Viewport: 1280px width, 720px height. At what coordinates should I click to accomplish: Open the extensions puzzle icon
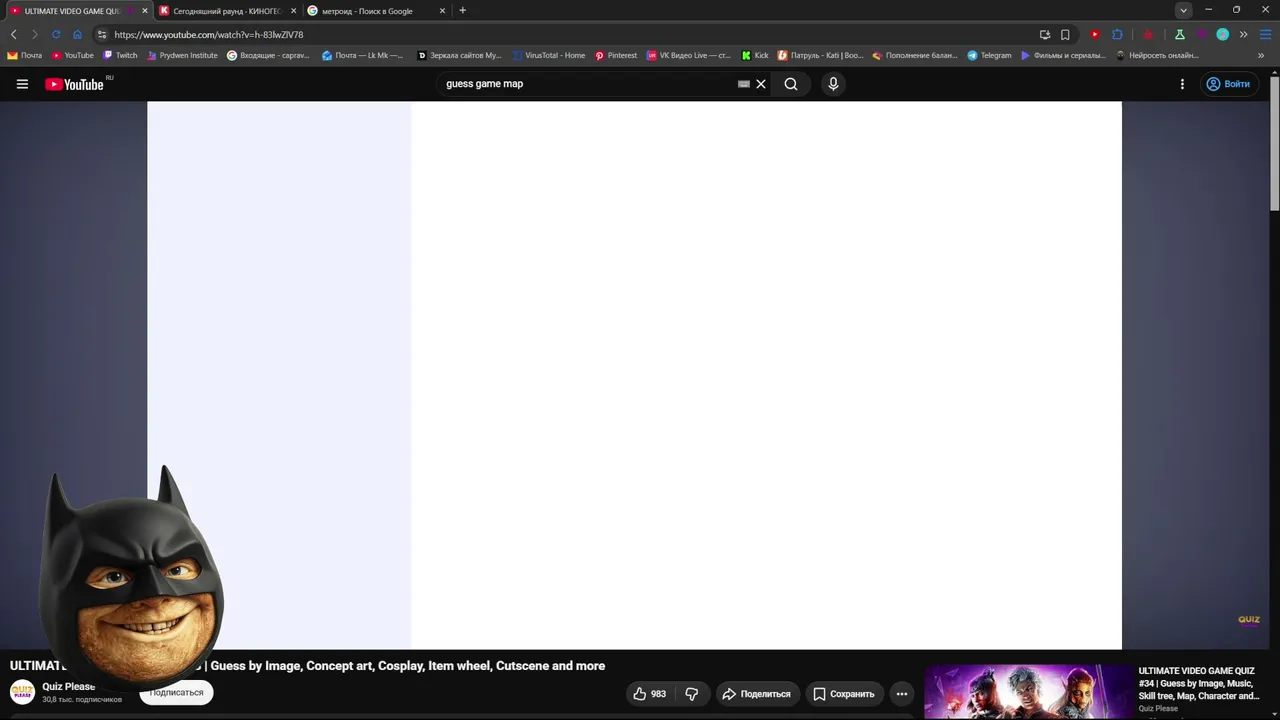tap(1118, 34)
